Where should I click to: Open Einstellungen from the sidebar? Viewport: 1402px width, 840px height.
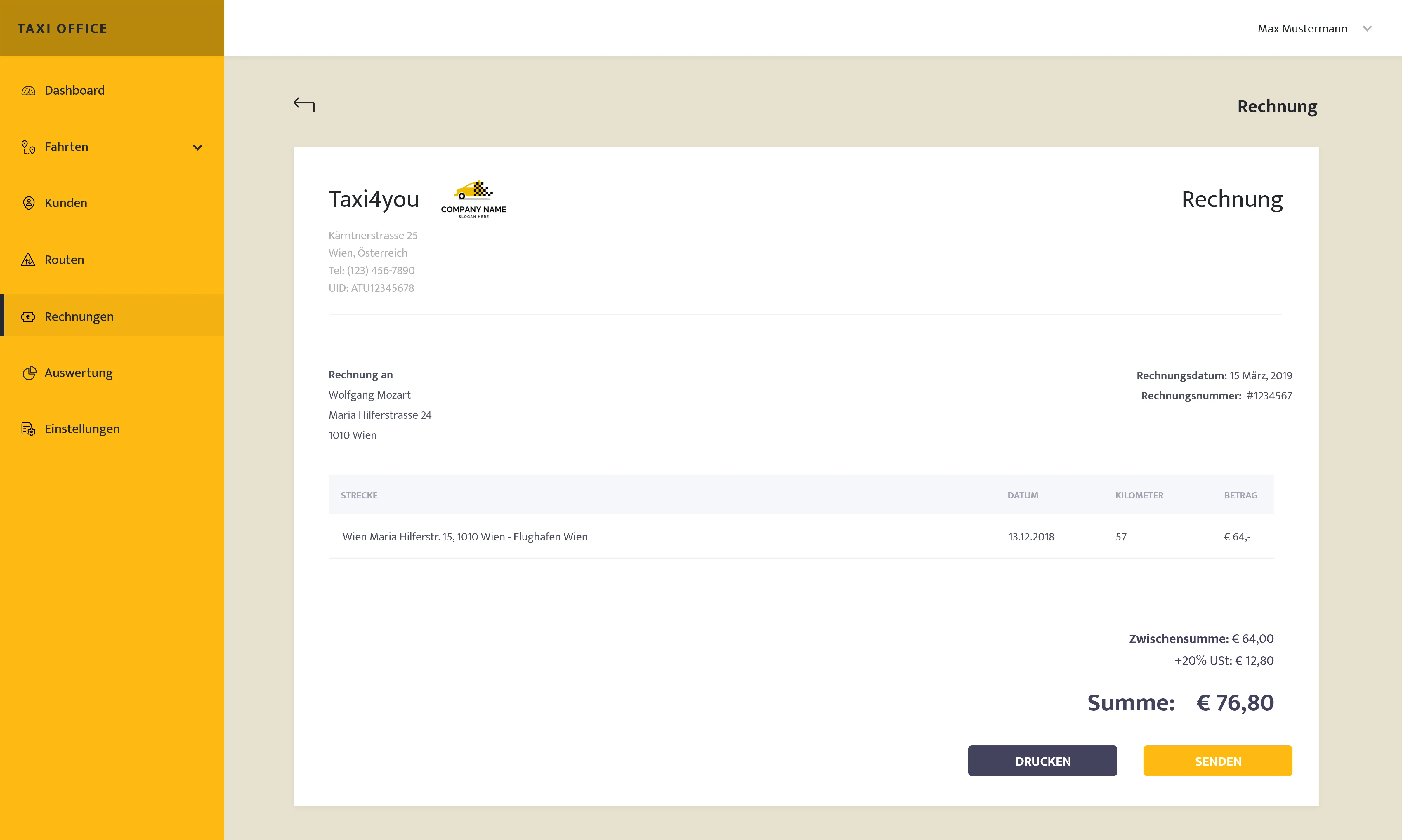[x=81, y=429]
